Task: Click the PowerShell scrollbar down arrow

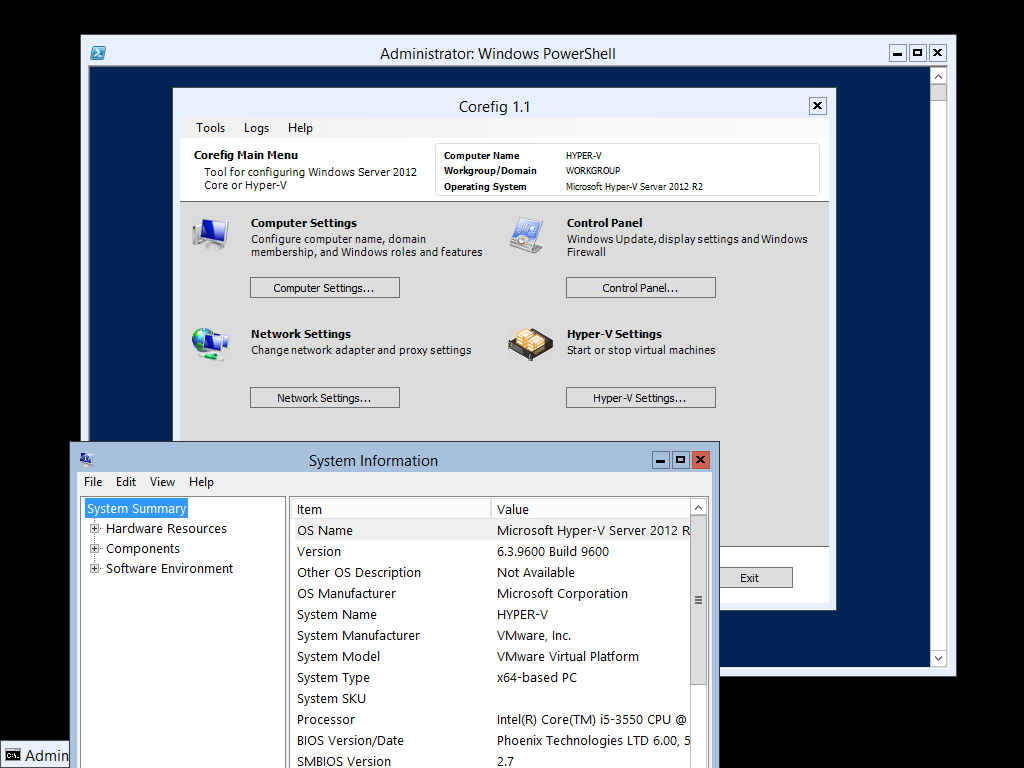Action: 938,658
